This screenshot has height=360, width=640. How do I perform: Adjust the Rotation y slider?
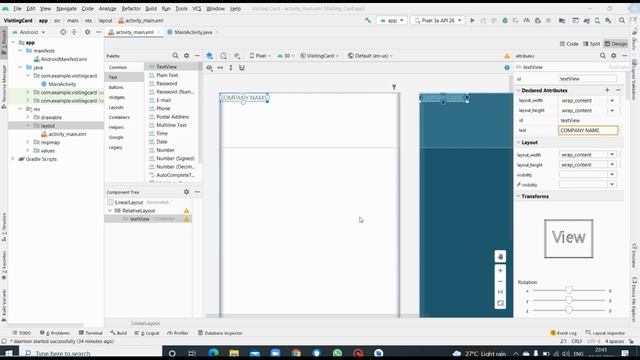[569, 300]
